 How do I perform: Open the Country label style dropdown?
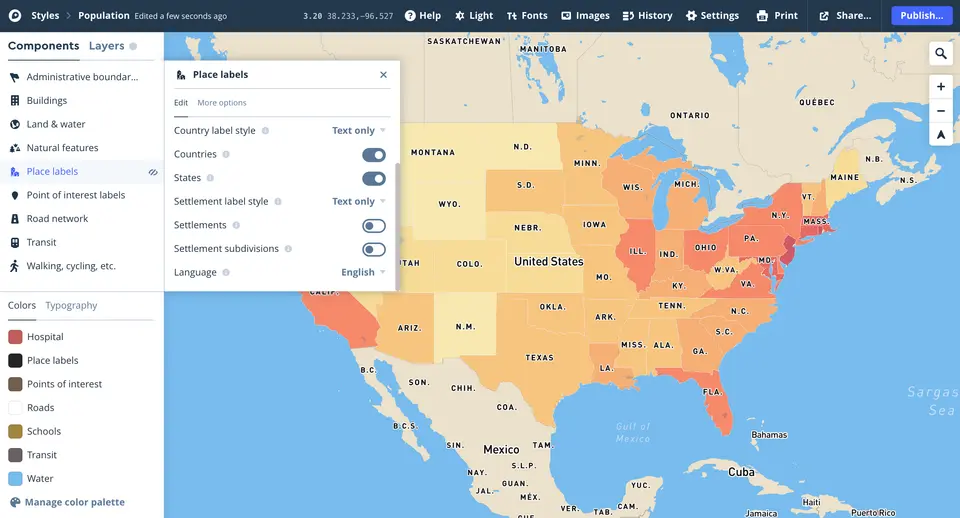[x=359, y=131]
